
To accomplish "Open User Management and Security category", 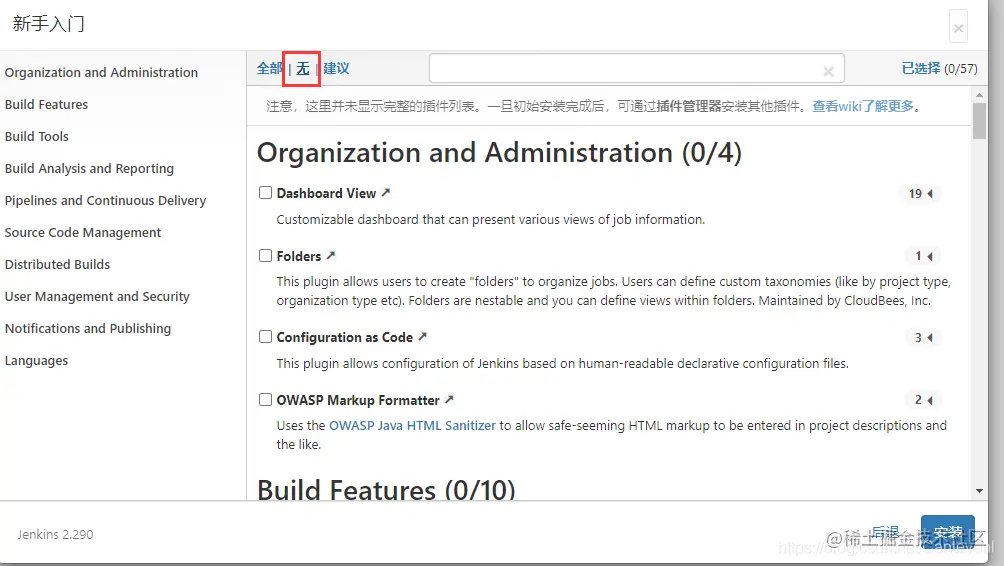I will [x=97, y=296].
